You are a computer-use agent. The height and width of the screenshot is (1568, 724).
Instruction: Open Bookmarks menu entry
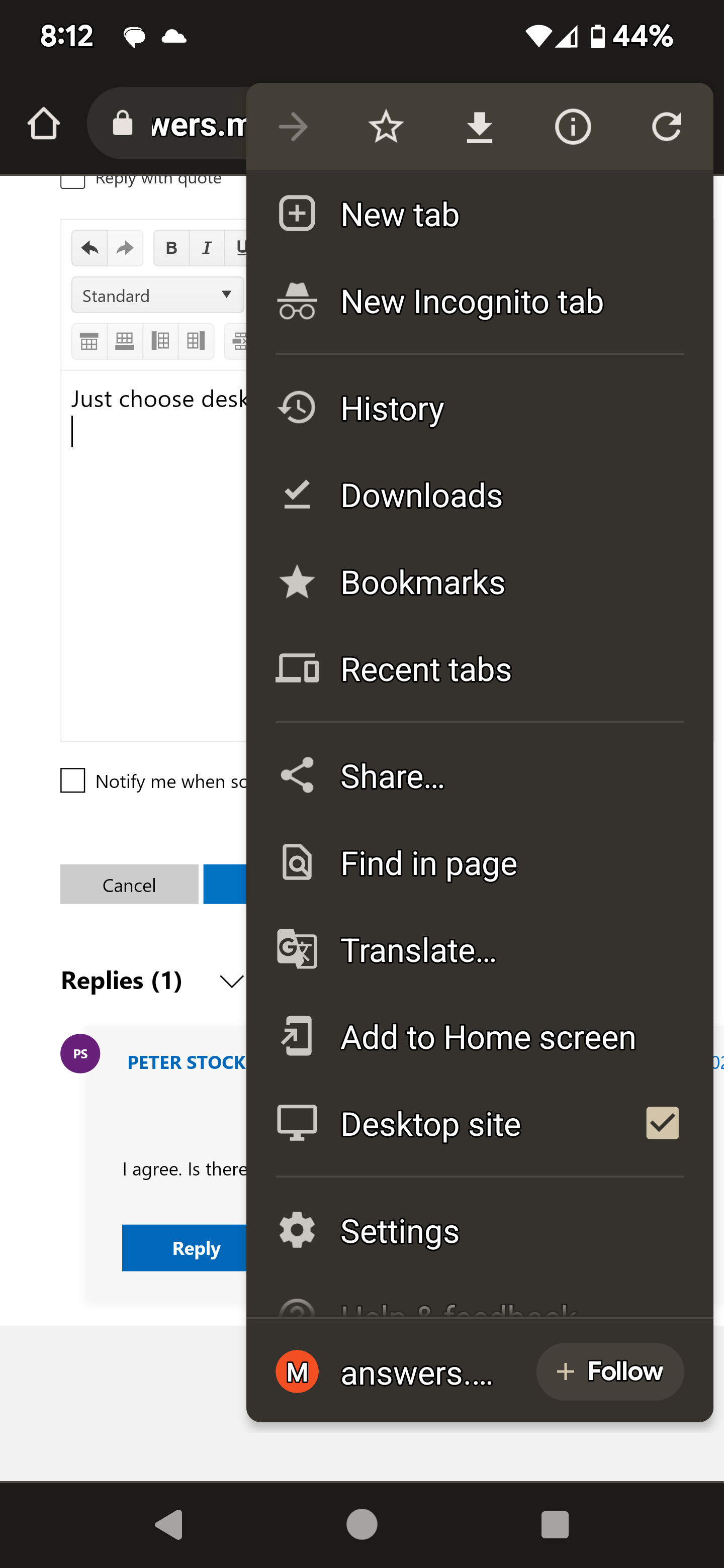point(480,582)
